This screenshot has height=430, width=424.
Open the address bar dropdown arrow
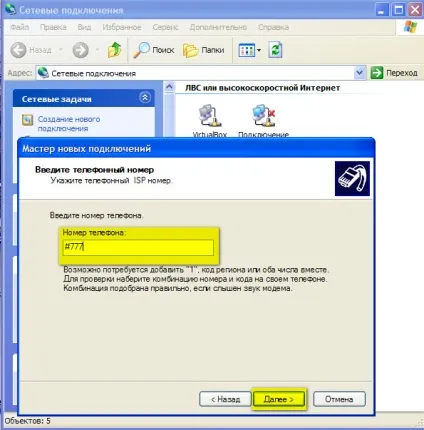359,72
